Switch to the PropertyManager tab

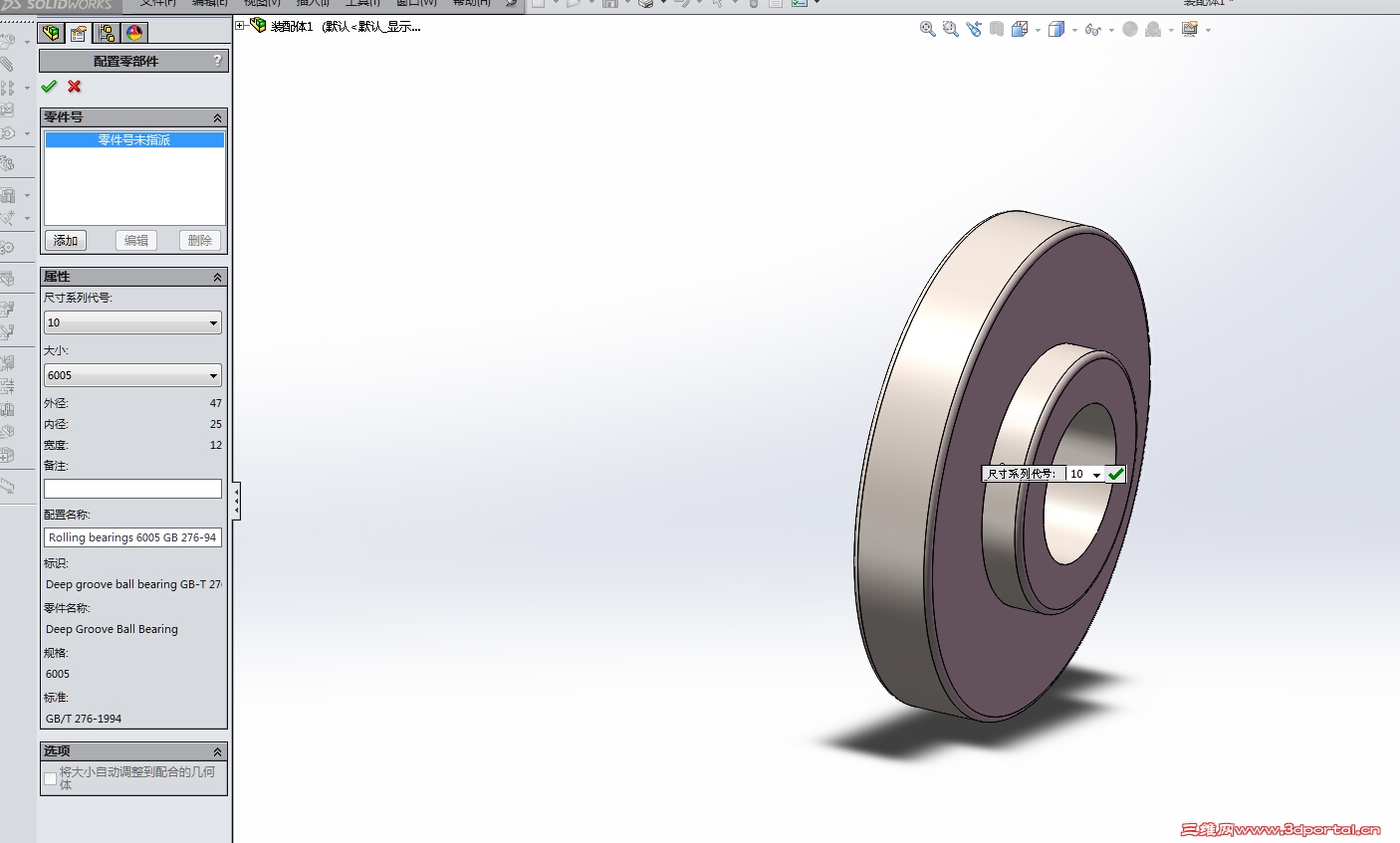[79, 33]
